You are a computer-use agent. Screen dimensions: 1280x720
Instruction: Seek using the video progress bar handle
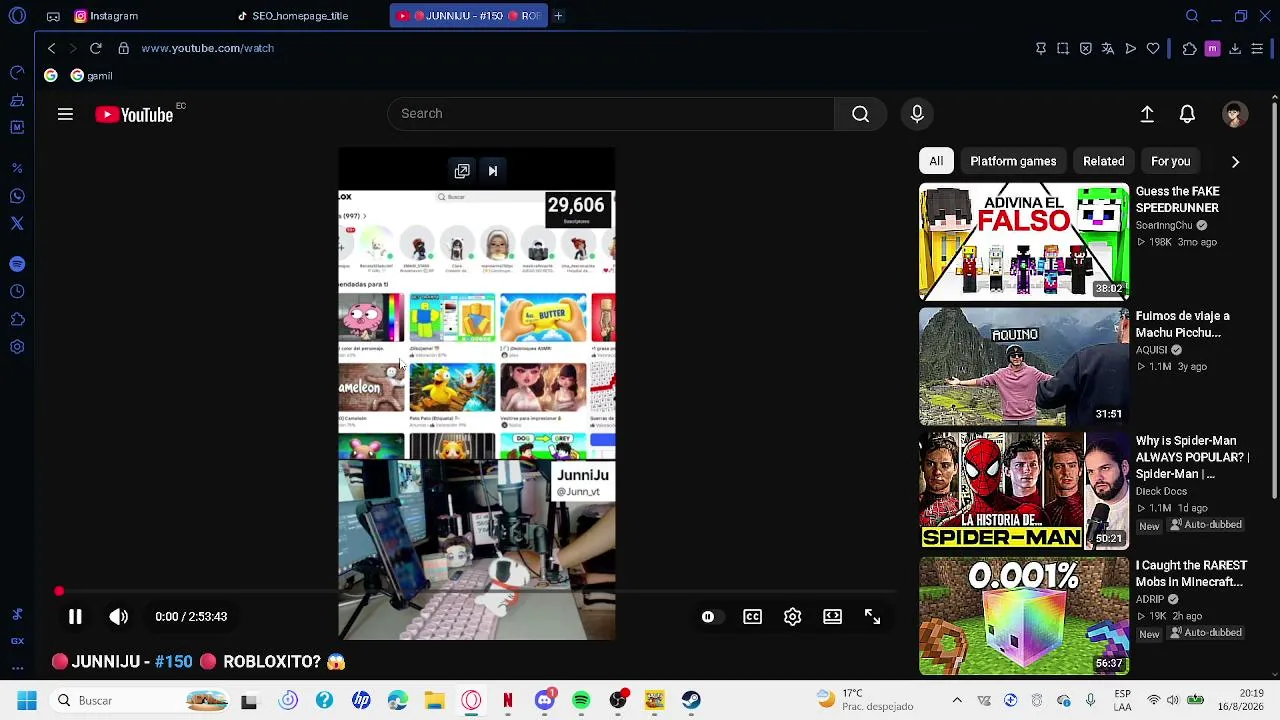pos(59,592)
